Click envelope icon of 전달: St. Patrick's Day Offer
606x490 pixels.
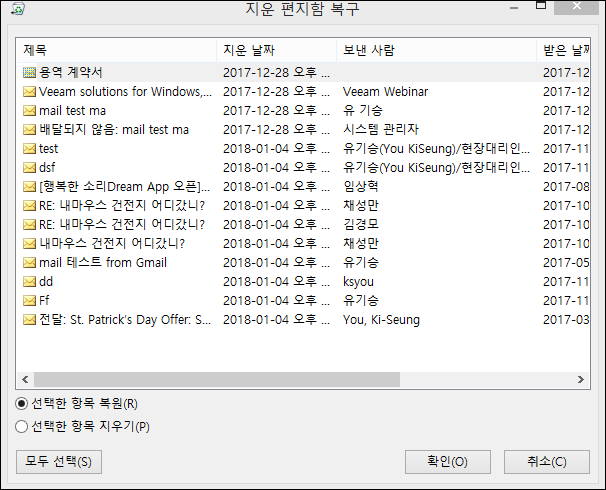pos(29,320)
